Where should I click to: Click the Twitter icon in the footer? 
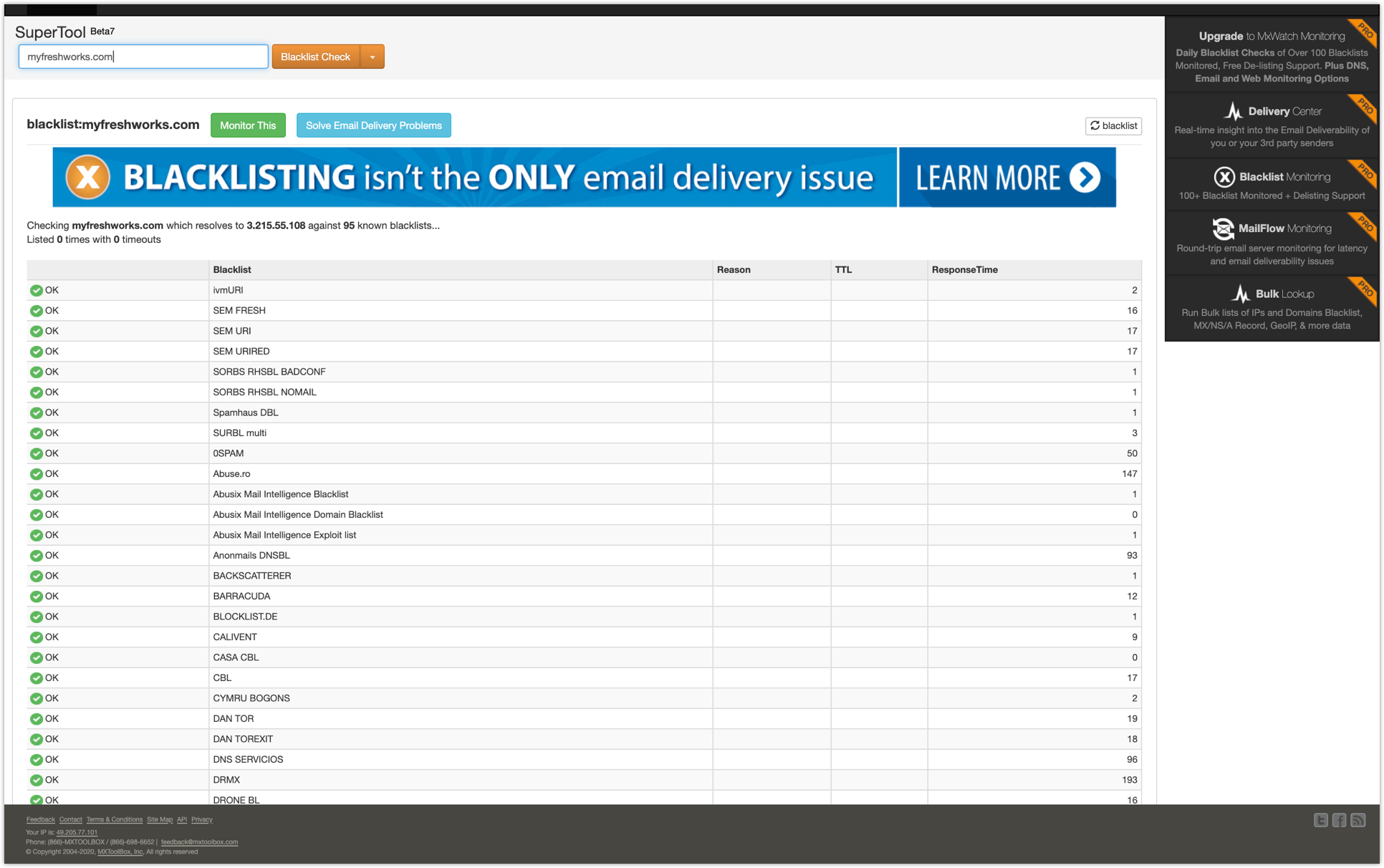[1320, 820]
